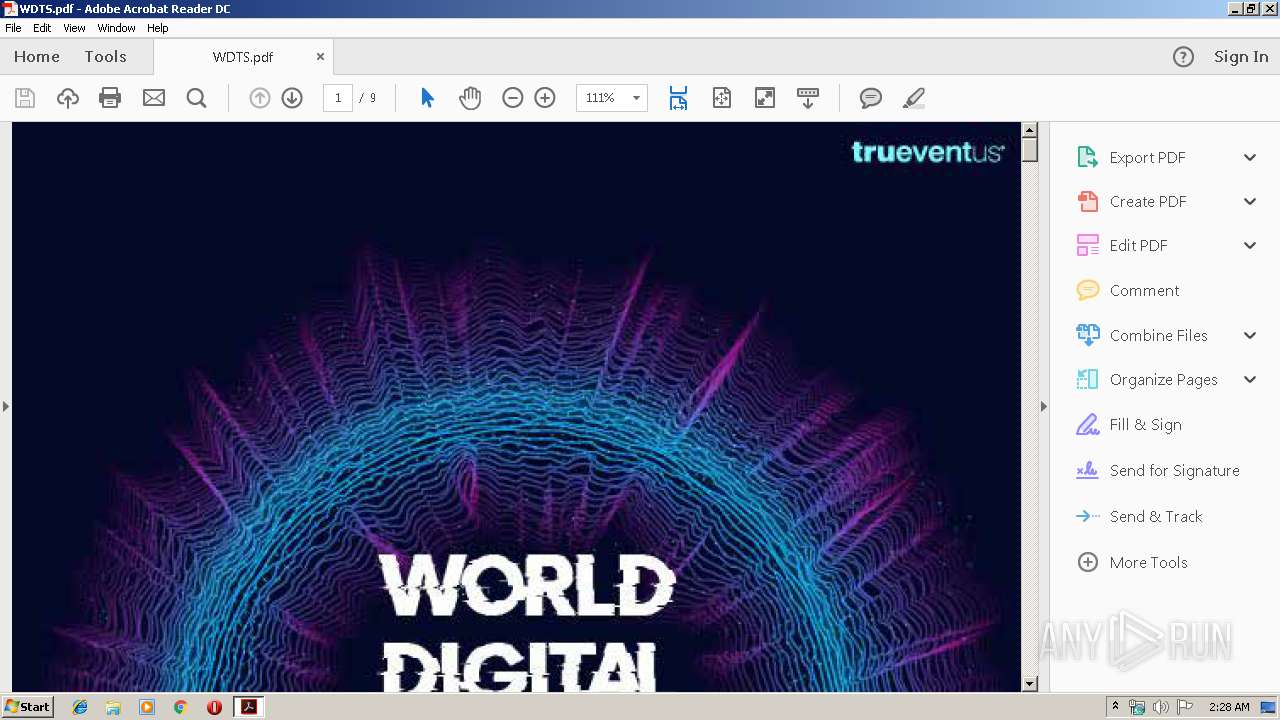Go to previous page arrow
This screenshot has width=1280, height=720.
pos(260,98)
